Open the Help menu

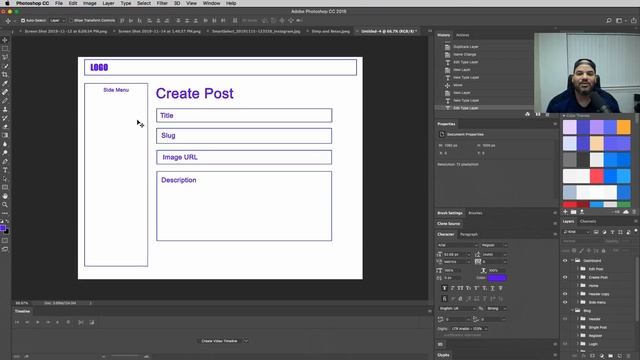click(231, 3)
